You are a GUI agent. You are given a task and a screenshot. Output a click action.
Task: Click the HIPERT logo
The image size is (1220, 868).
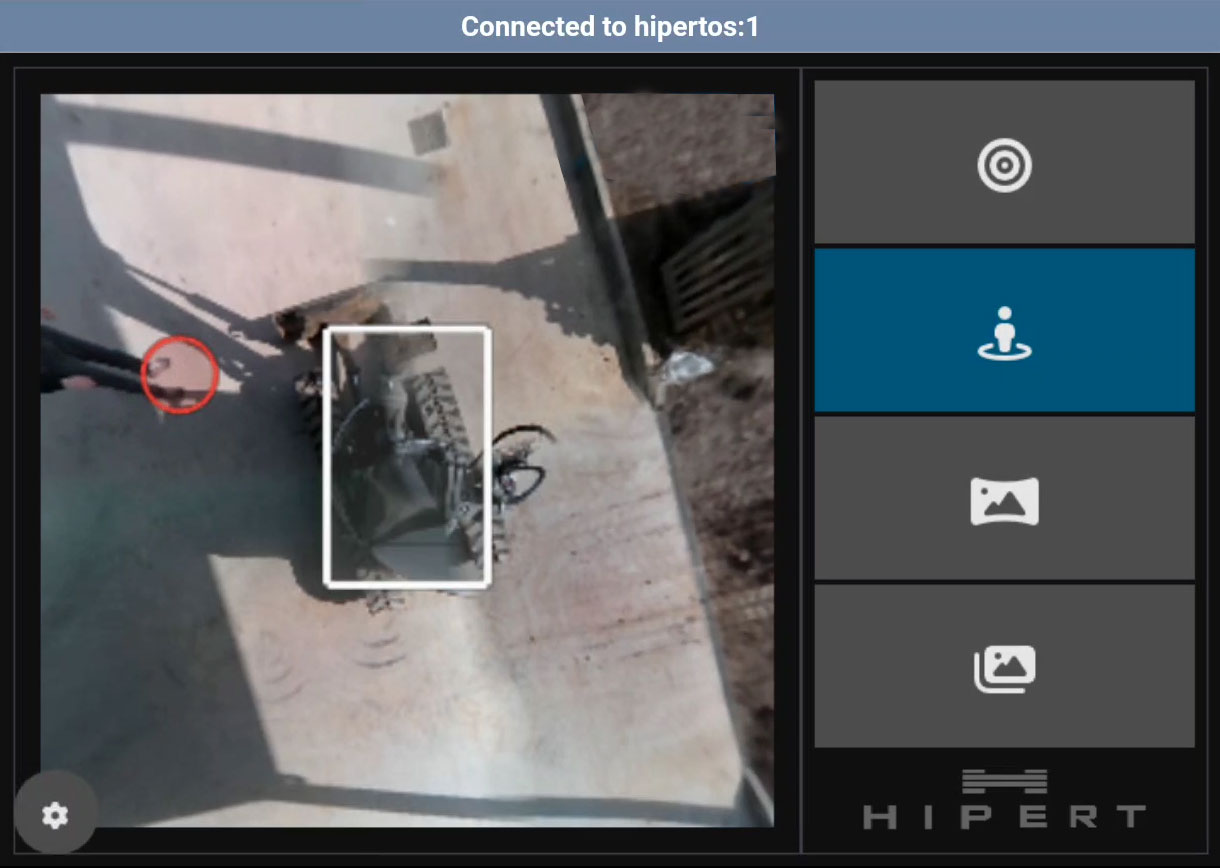tap(1004, 800)
